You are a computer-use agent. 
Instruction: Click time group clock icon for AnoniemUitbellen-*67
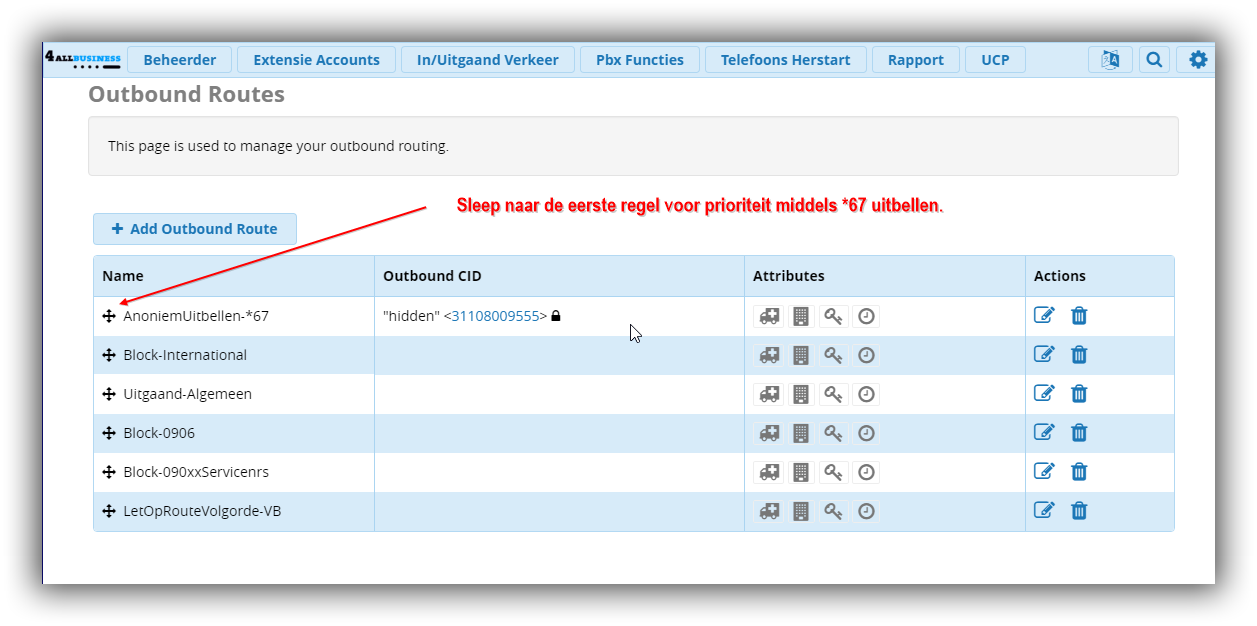coord(866,316)
